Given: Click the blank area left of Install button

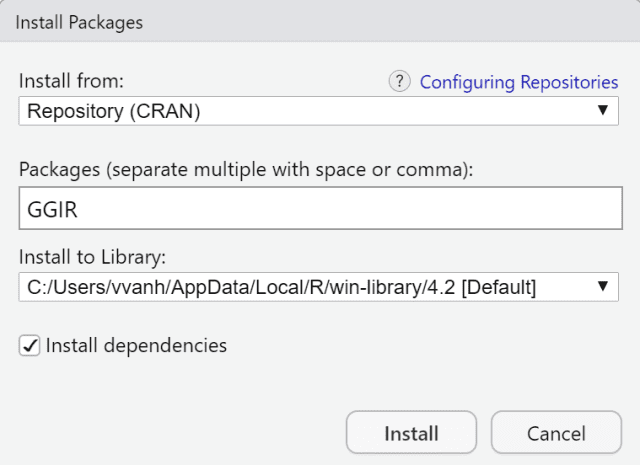Looking at the screenshot, I should click(180, 433).
